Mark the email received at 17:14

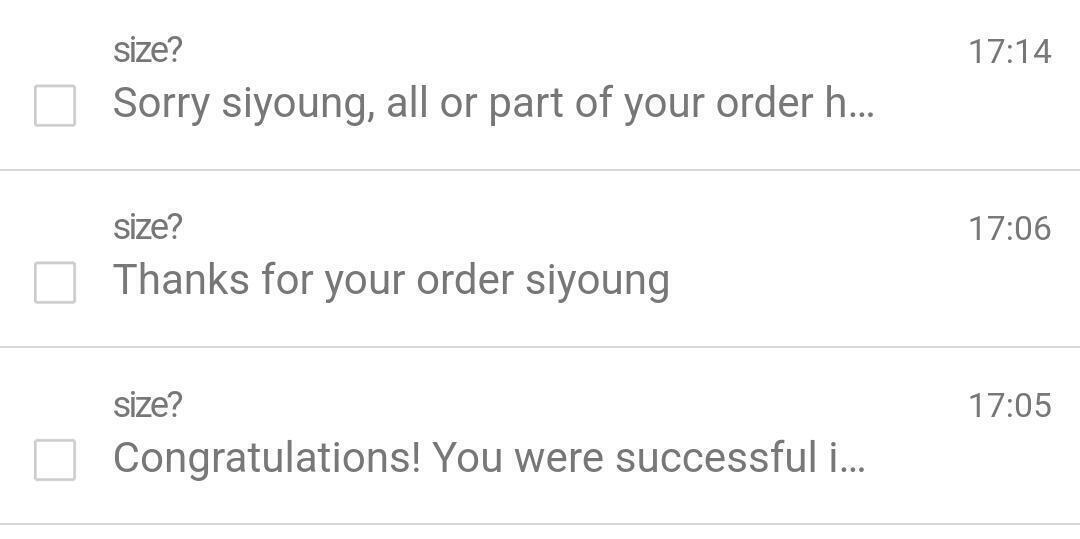click(55, 105)
